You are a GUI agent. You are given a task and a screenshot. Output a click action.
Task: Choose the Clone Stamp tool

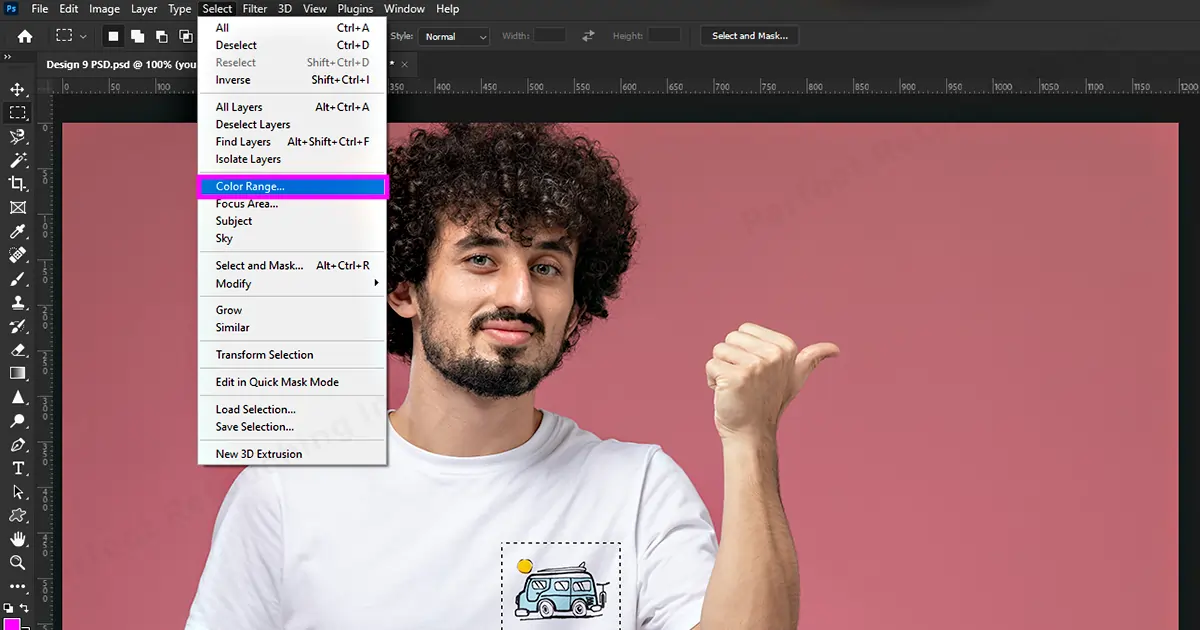click(18, 303)
